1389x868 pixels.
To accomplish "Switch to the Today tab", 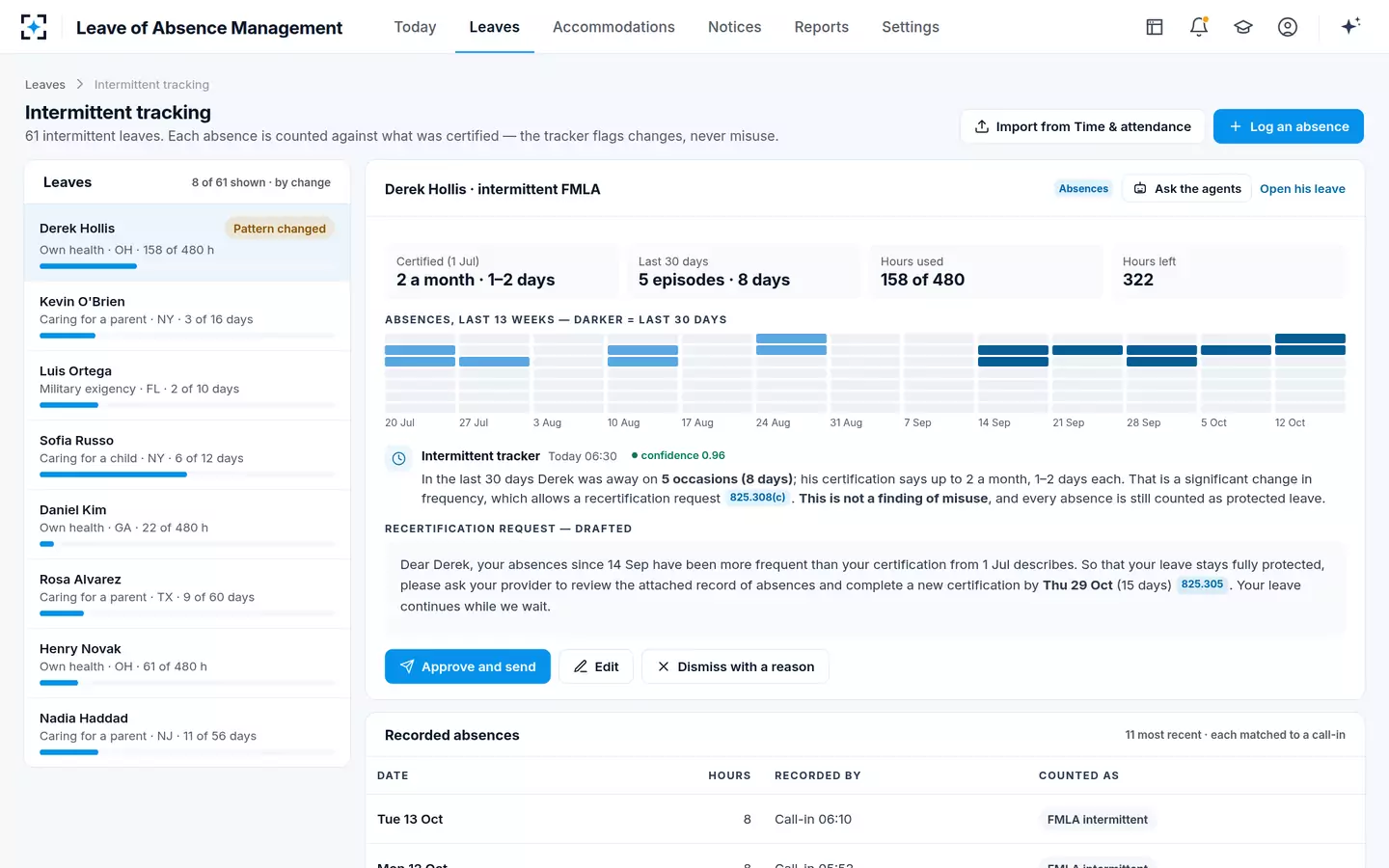I will point(415,27).
